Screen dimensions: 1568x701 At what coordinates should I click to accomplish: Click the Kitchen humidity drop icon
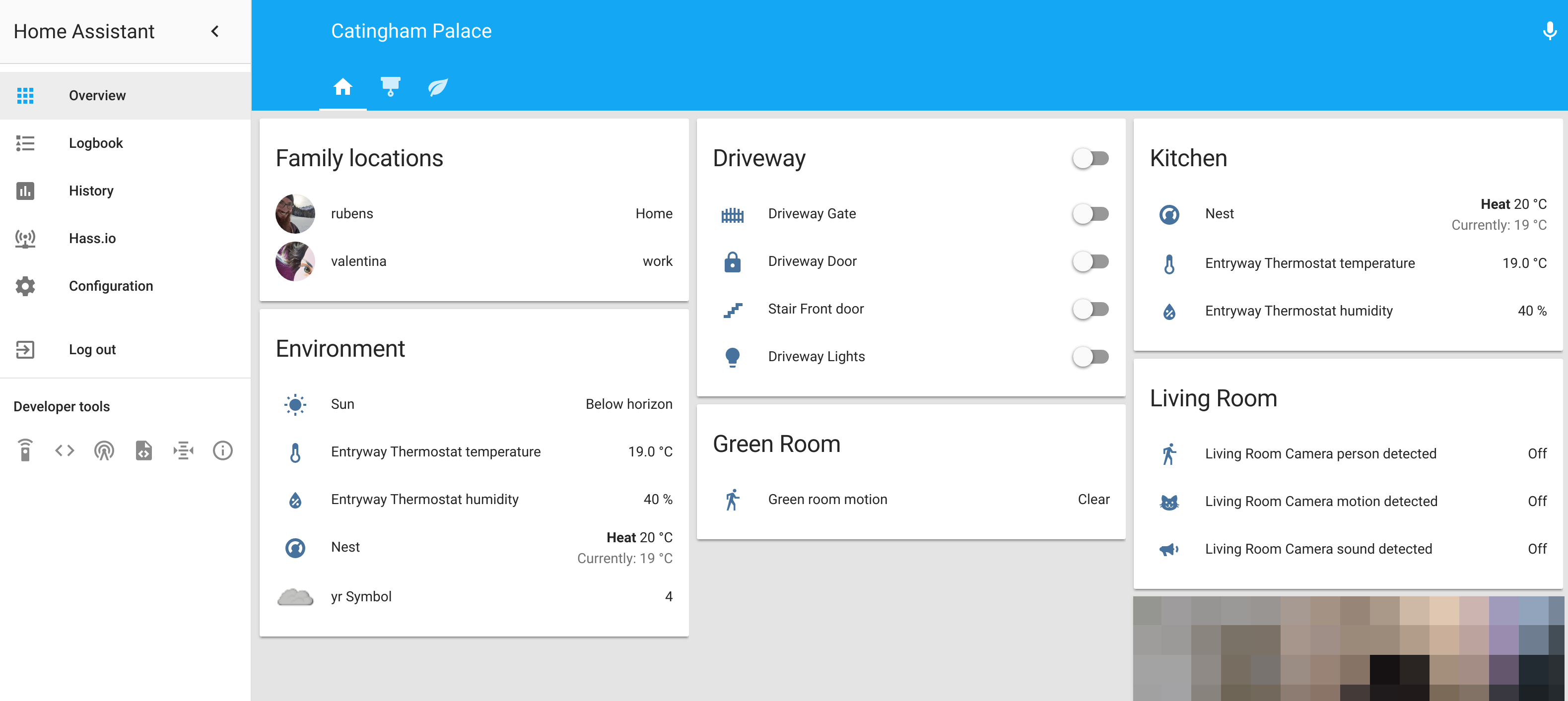1169,312
